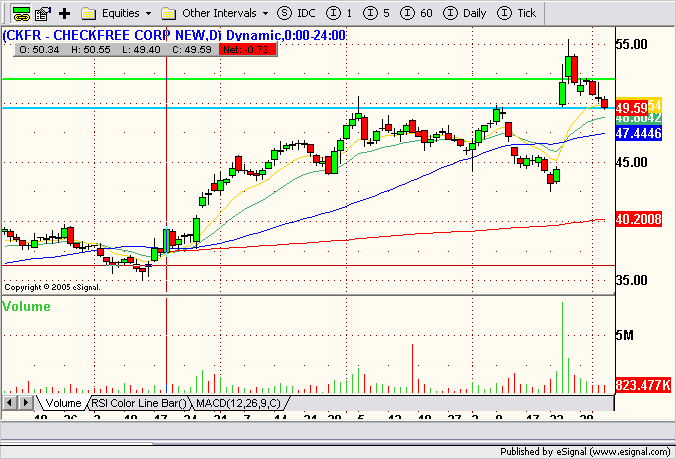Click the O: 50.34 open value
Screen dimensions: 676x459
[39, 50]
